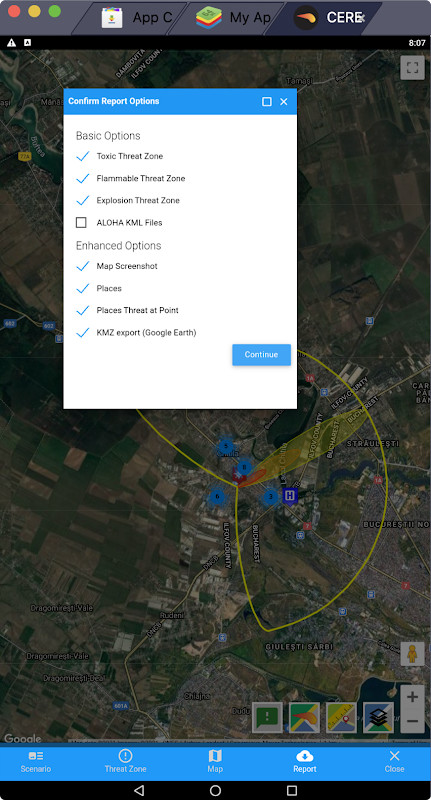Click the warning triangle status icon
Screen dimensions: 431x800
click(11, 43)
